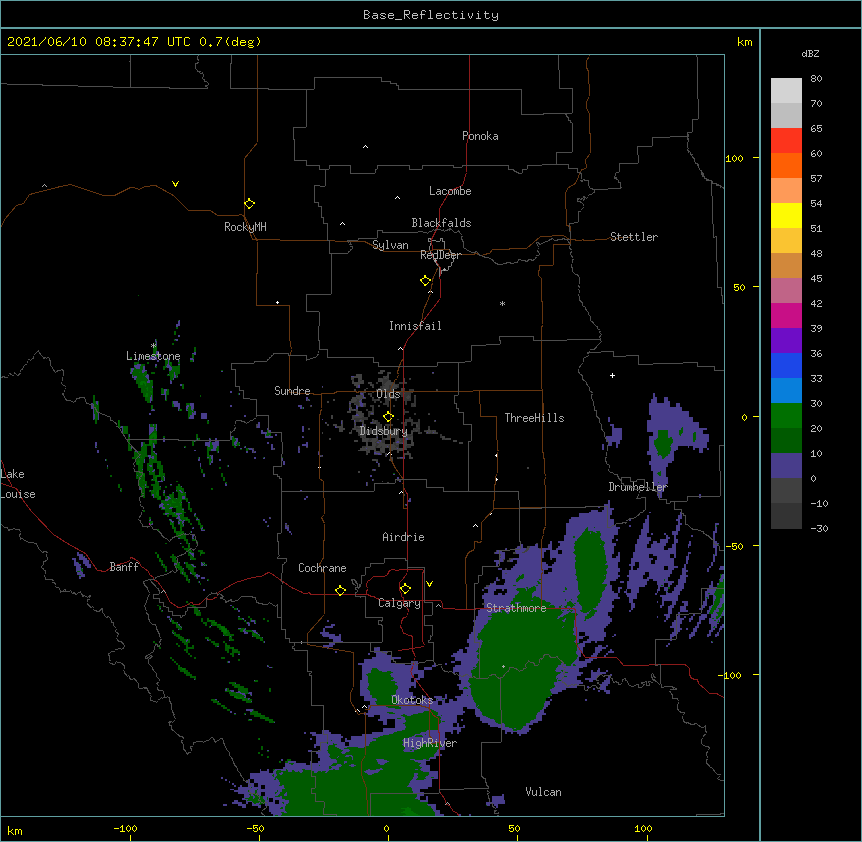This screenshot has width=862, height=842.
Task: Click the Banff label
Action: (x=124, y=567)
